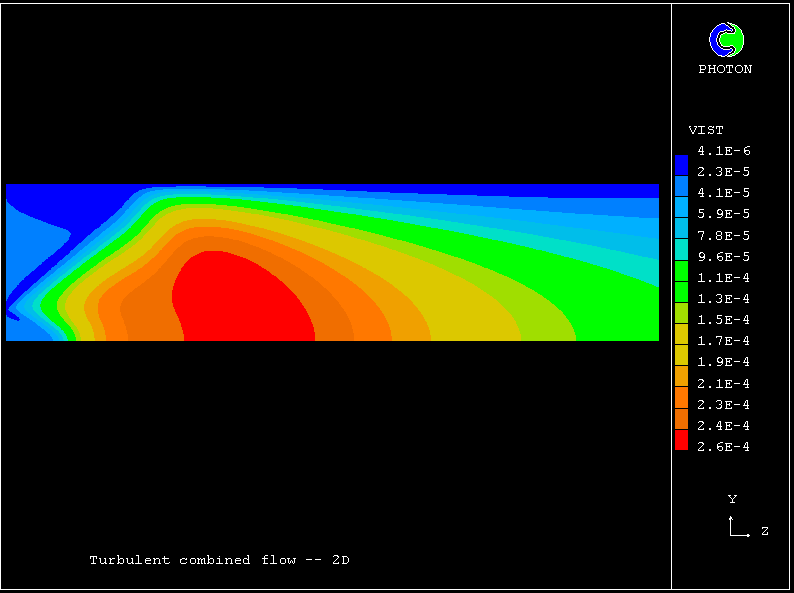The height and width of the screenshot is (593, 794).
Task: Select the 4.1E-6 legend value
Action: tap(724, 151)
